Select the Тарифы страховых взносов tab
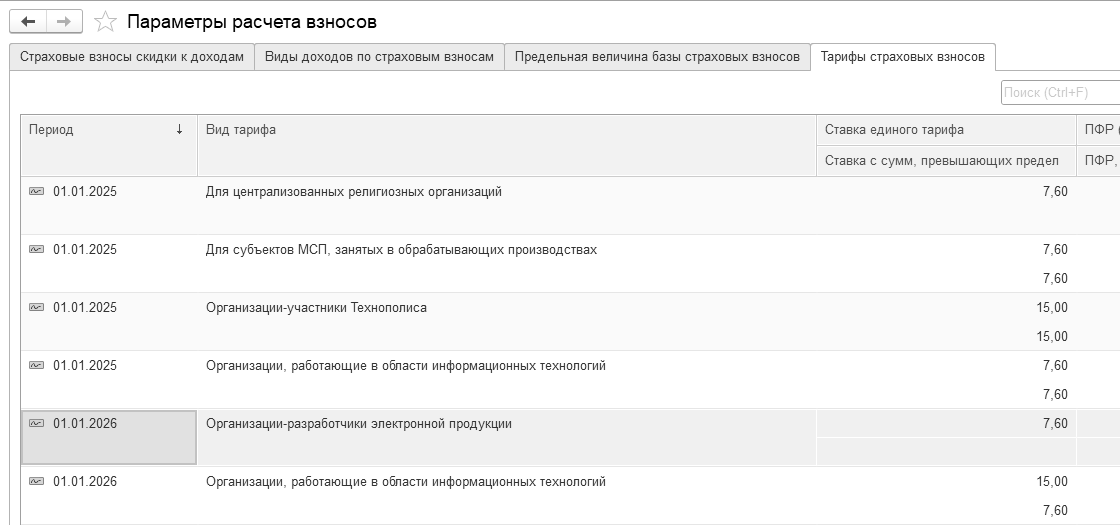Viewport: 1120px width, 525px height. click(x=902, y=57)
